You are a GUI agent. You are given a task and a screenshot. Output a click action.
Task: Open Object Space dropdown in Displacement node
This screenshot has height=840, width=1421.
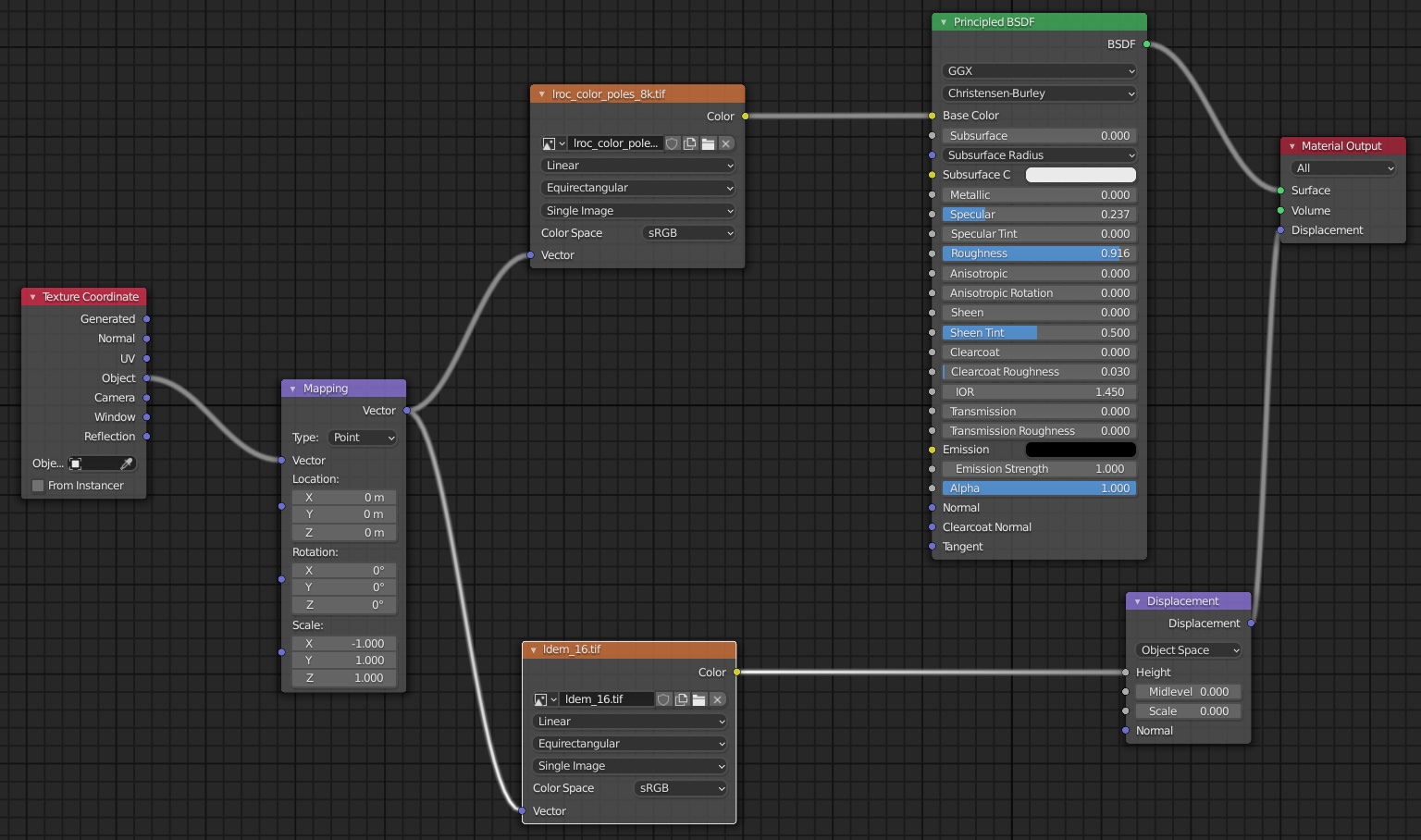click(x=1188, y=650)
